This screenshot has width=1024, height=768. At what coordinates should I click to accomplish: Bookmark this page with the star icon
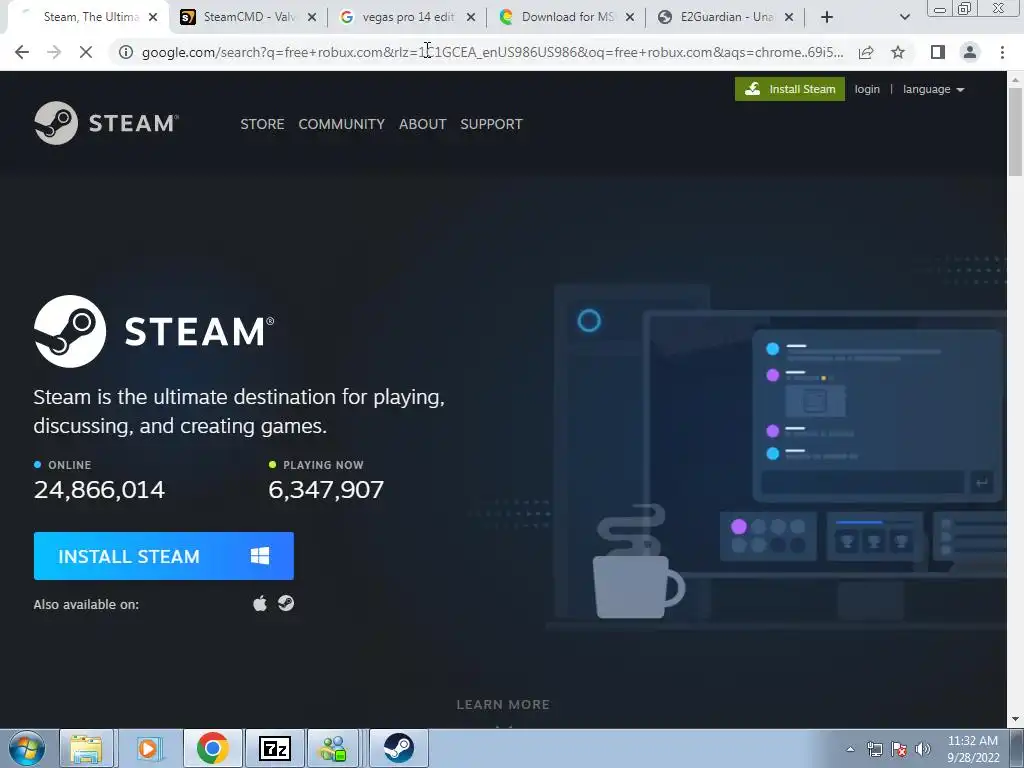pos(898,52)
